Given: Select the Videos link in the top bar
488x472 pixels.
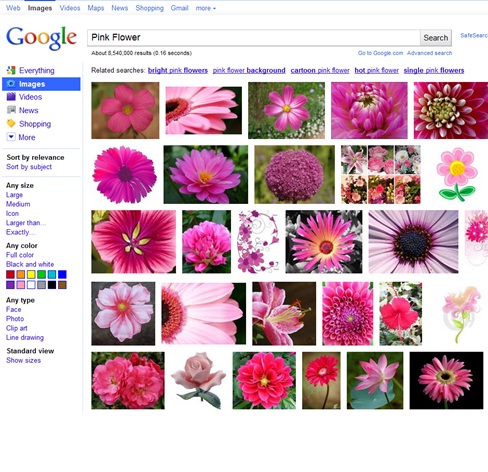Looking at the screenshot, I should (x=70, y=8).
